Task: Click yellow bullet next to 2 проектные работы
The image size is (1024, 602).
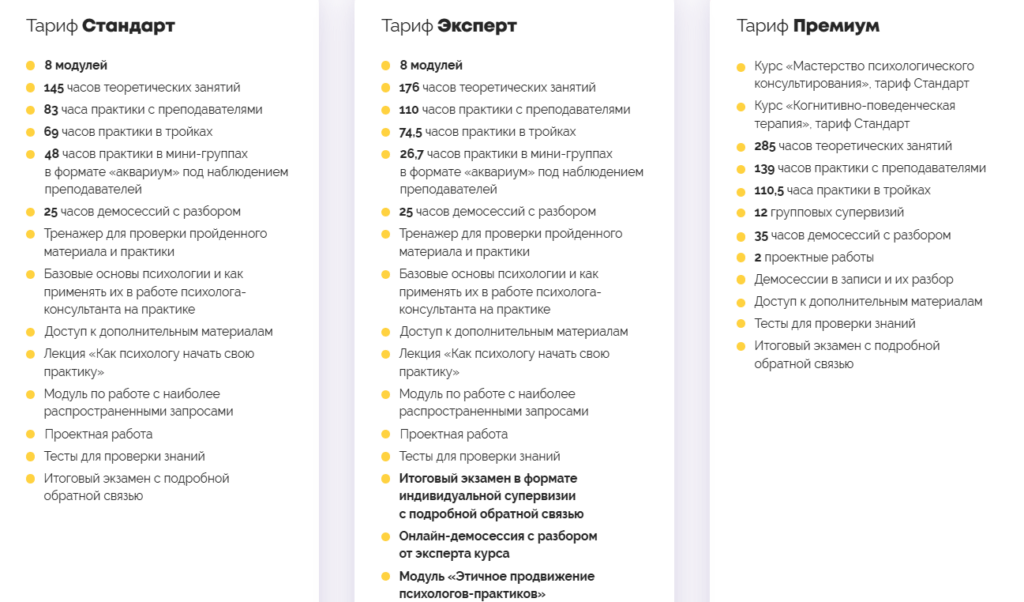Action: tap(741, 258)
